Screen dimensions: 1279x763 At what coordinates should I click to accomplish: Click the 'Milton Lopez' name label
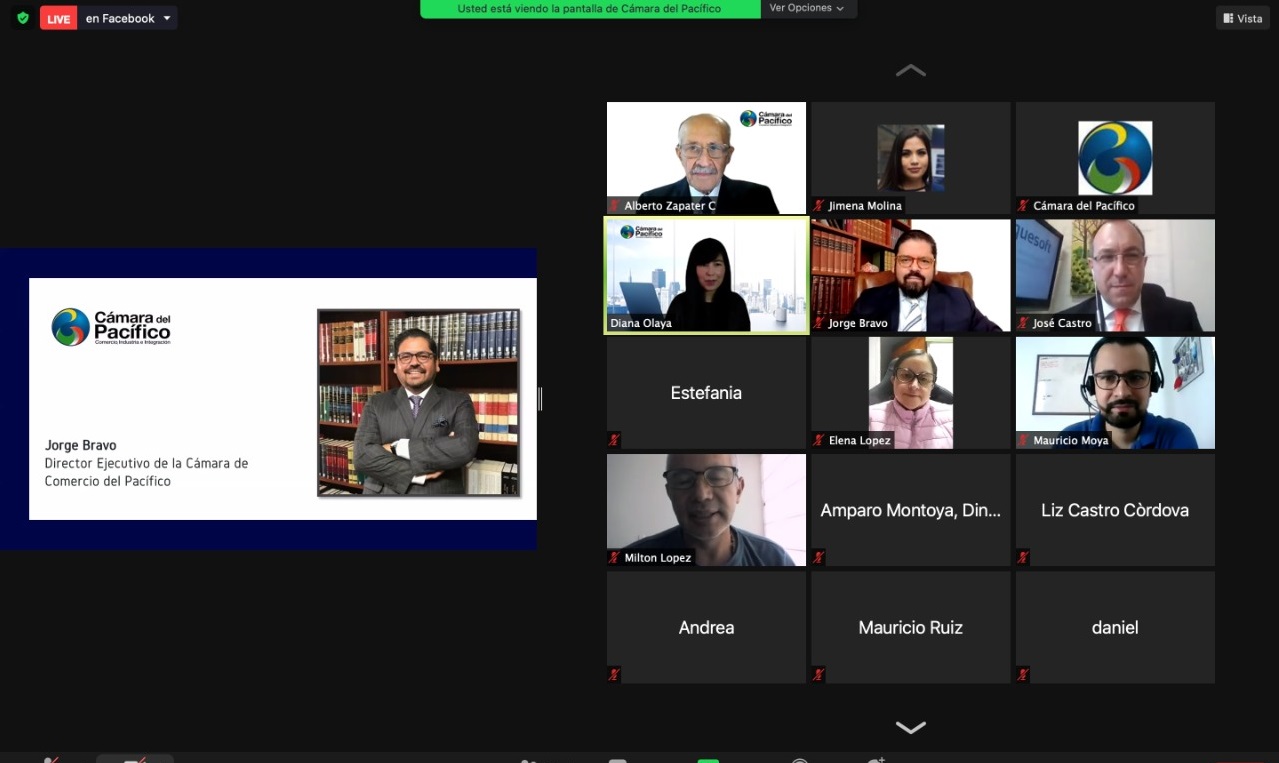click(x=658, y=557)
